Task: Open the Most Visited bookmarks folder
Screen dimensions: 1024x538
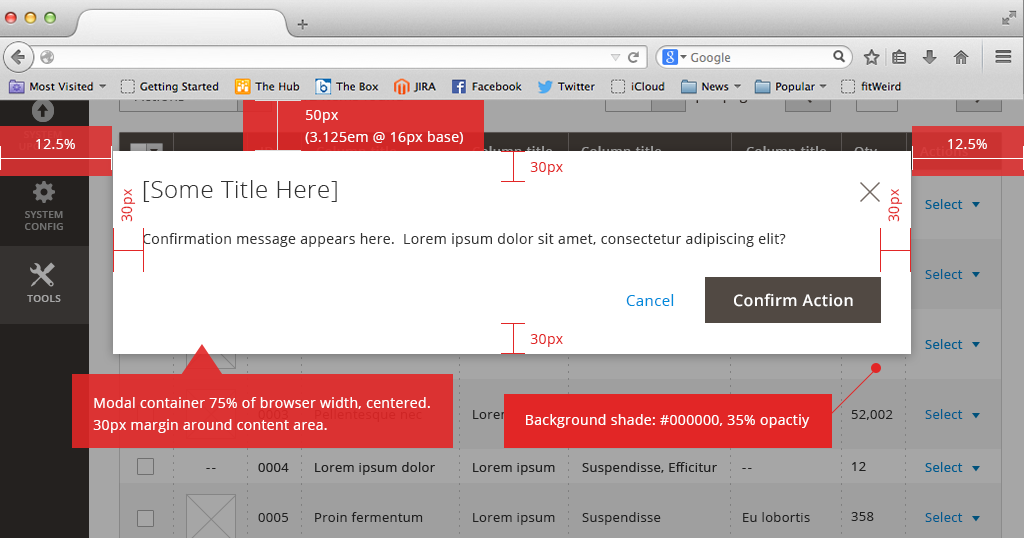Action: click(x=57, y=86)
